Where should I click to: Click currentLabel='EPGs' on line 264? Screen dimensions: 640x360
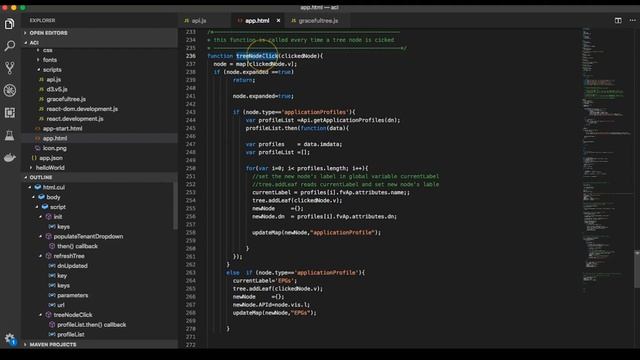265,281
